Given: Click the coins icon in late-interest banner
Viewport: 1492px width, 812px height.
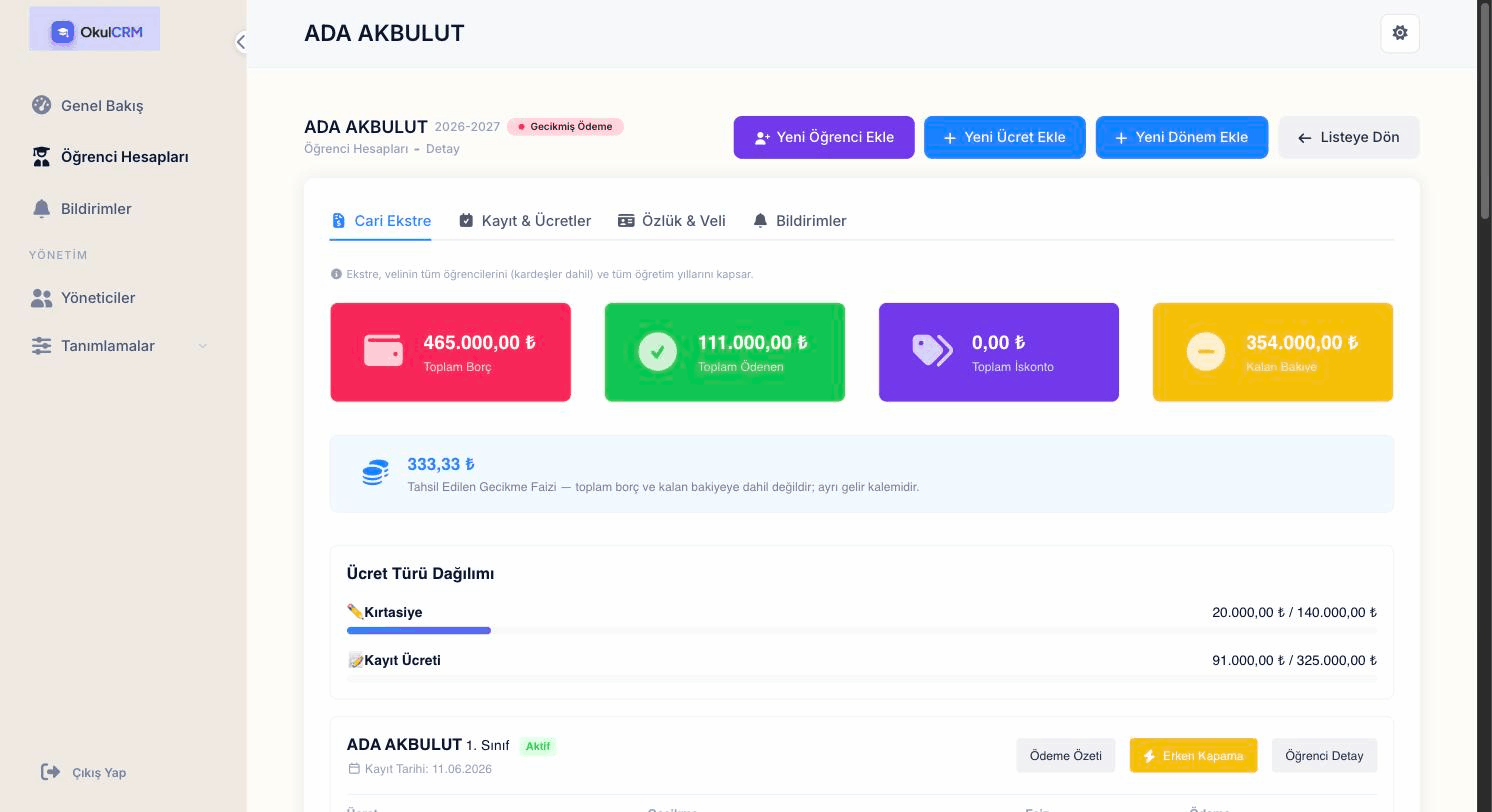Looking at the screenshot, I should tap(375, 473).
